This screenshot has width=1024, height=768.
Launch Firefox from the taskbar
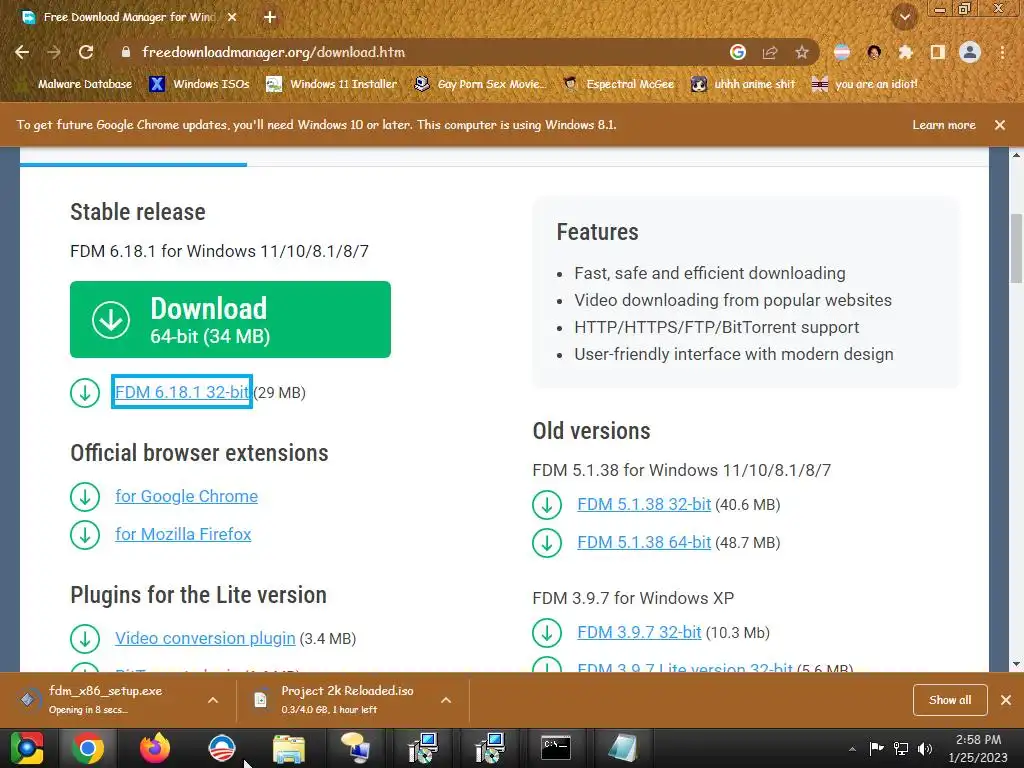(x=155, y=748)
